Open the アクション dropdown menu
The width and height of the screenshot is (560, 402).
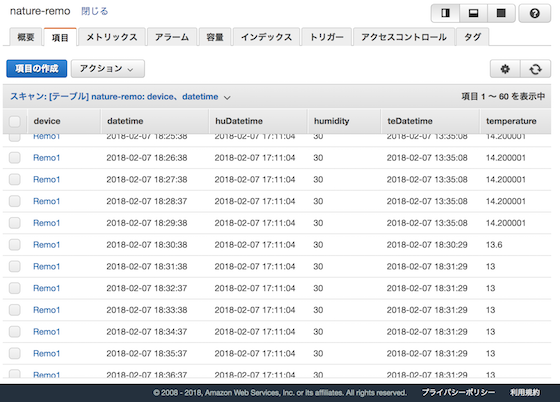108,69
